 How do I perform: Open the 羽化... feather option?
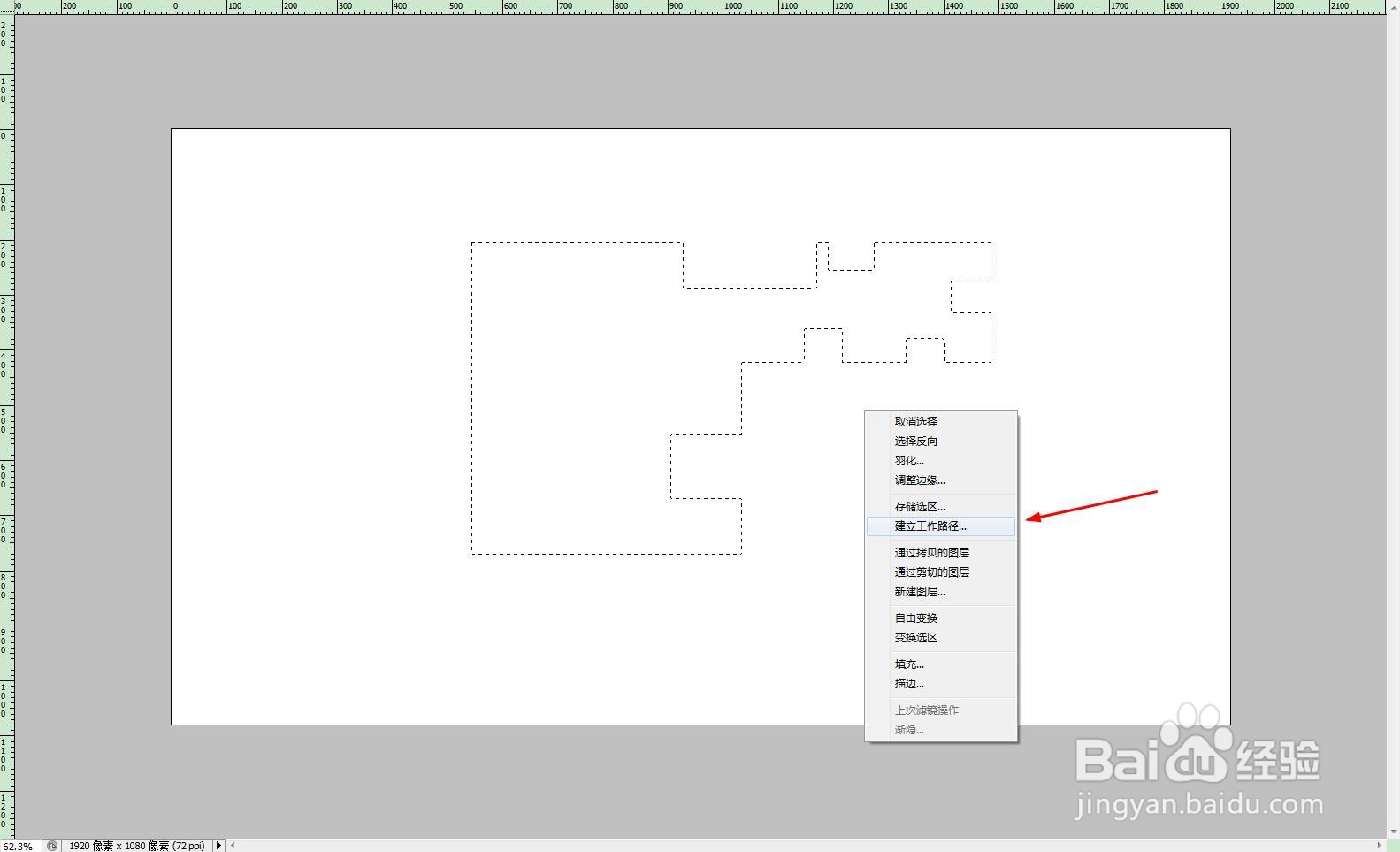tap(941, 461)
